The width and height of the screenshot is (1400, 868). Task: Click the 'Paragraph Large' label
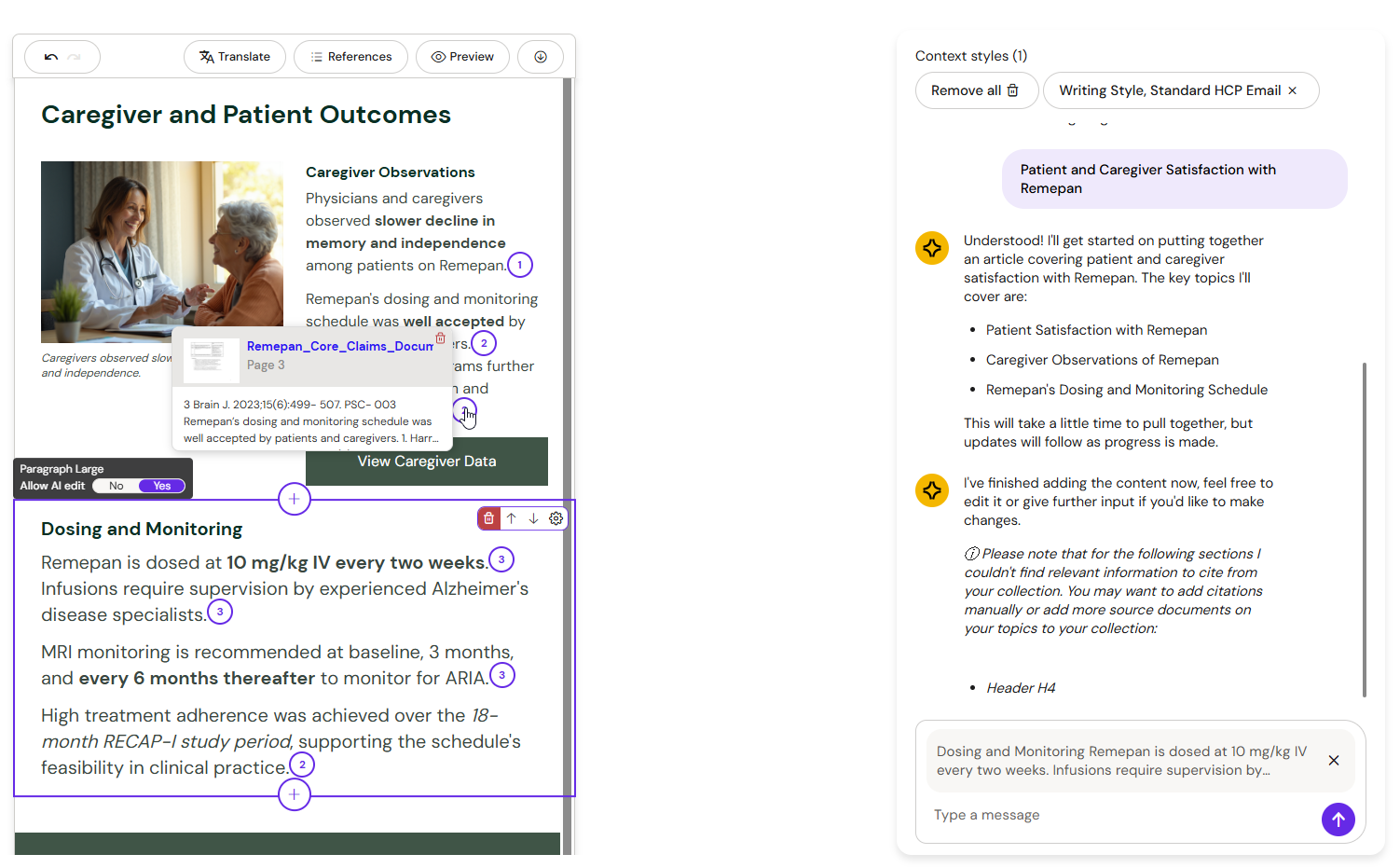62,469
